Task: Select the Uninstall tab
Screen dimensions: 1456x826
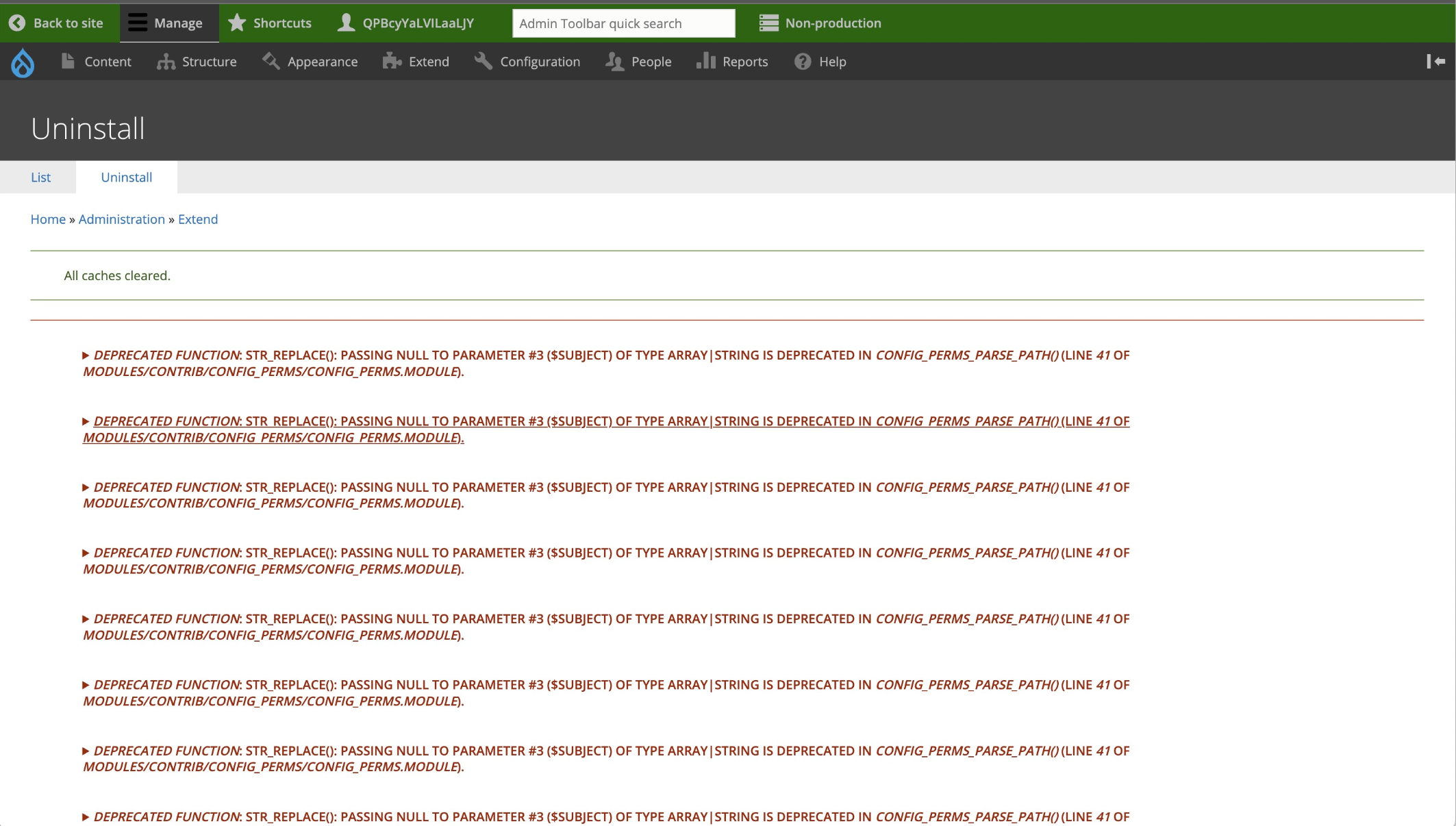Action: pyautogui.click(x=127, y=177)
